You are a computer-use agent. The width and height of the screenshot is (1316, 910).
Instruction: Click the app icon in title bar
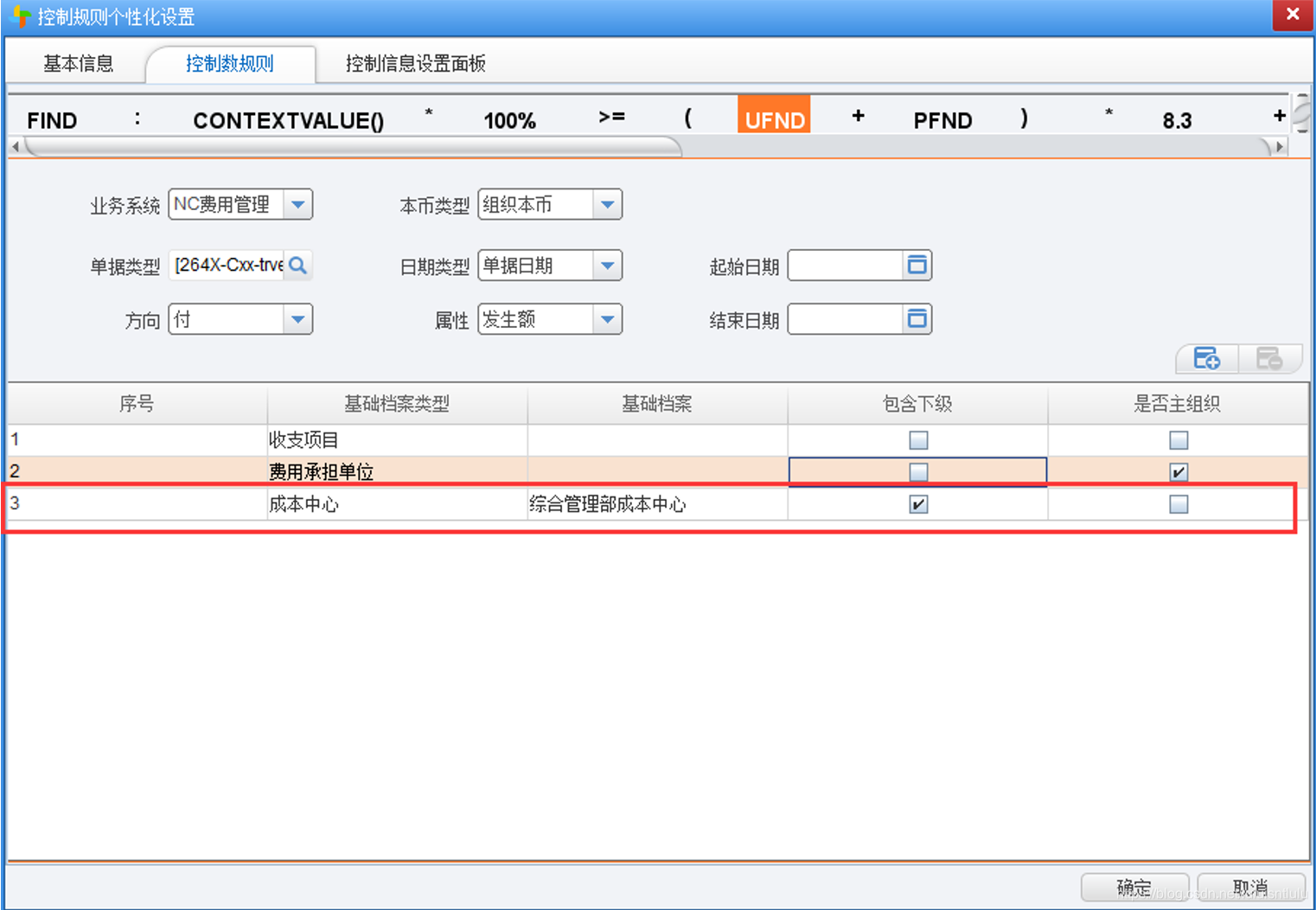19,16
